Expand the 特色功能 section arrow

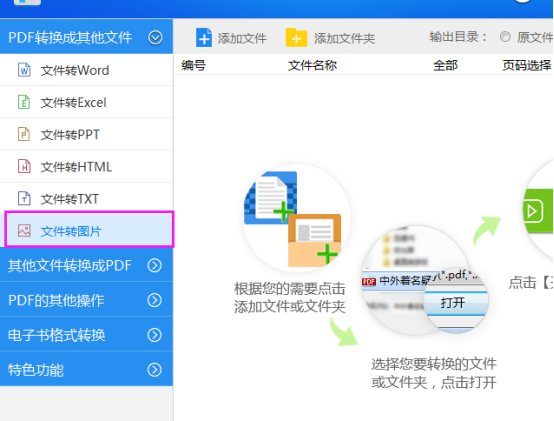click(154, 370)
